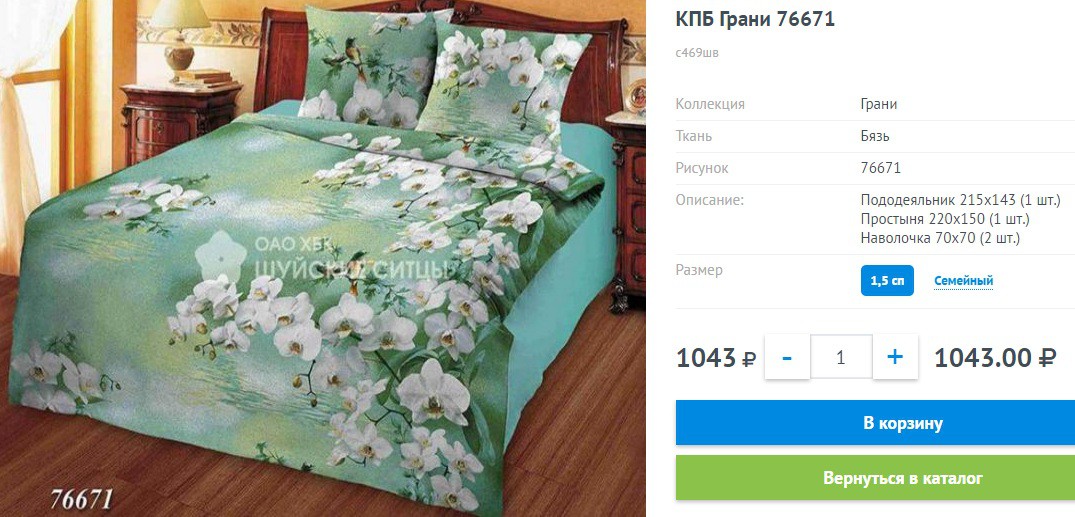
Task: Increase quantity with the plus button
Action: [x=895, y=357]
